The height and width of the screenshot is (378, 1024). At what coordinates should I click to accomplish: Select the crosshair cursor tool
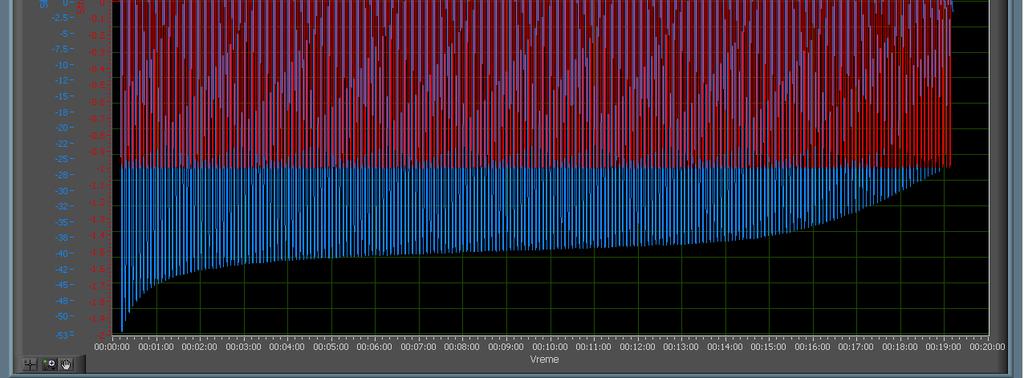(30, 364)
